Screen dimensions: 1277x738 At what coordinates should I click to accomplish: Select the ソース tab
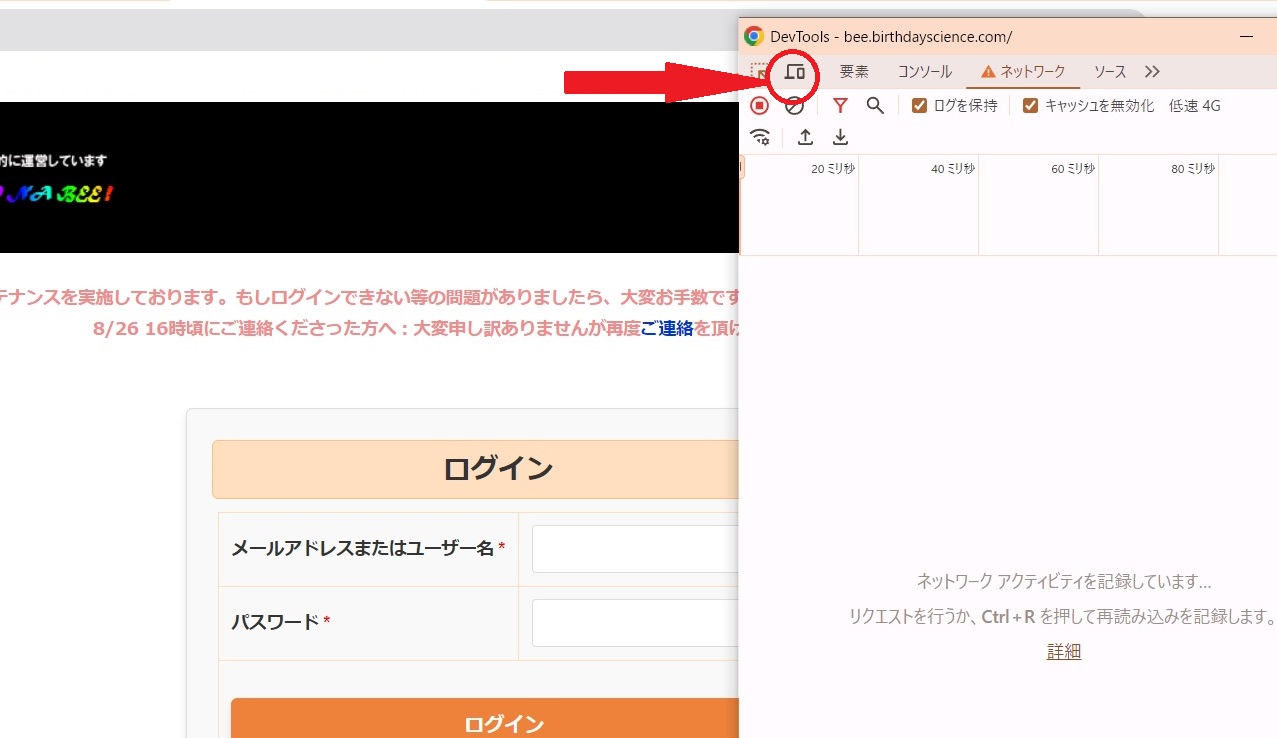click(1108, 71)
